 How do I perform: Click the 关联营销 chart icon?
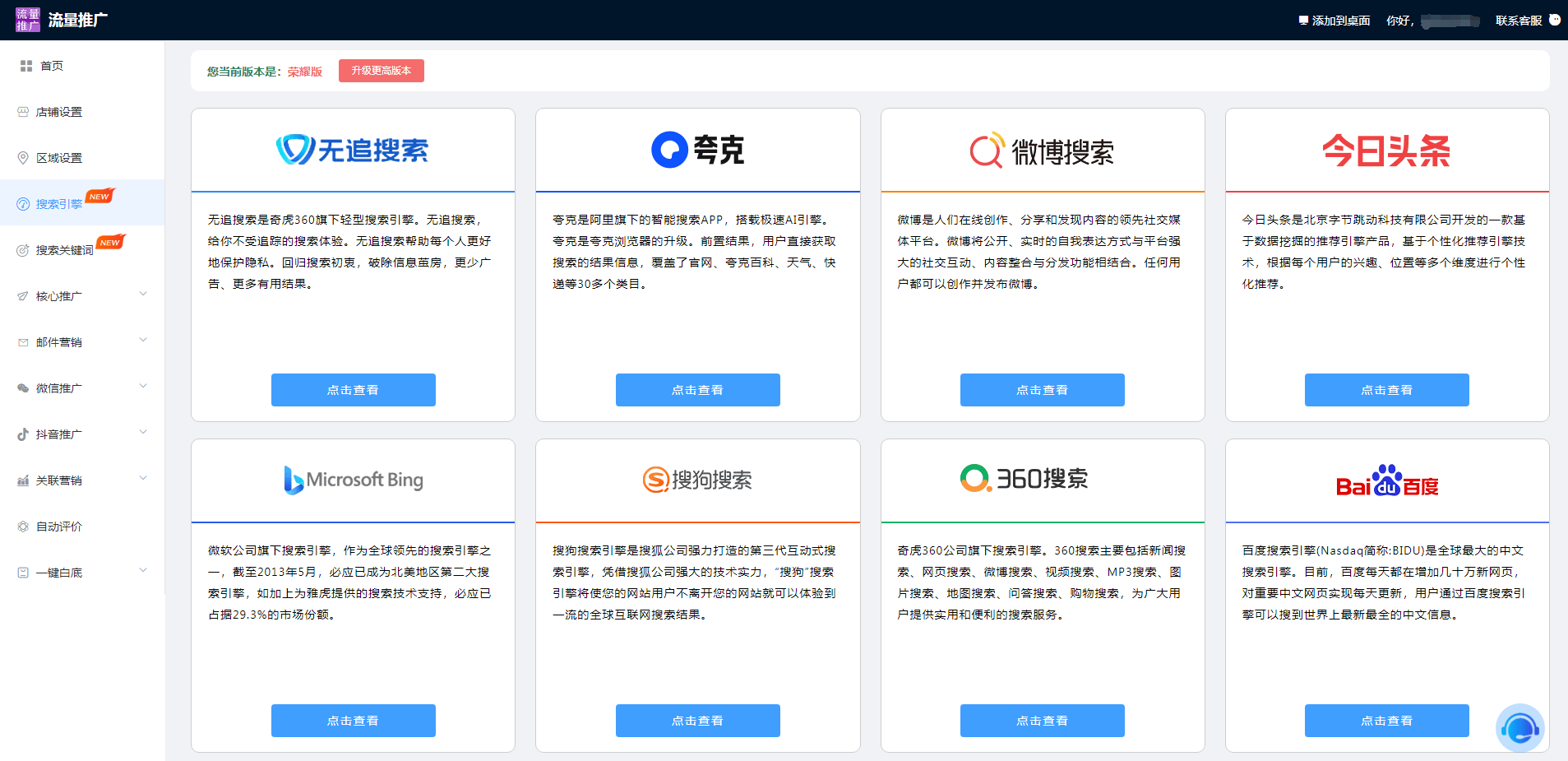coord(23,480)
